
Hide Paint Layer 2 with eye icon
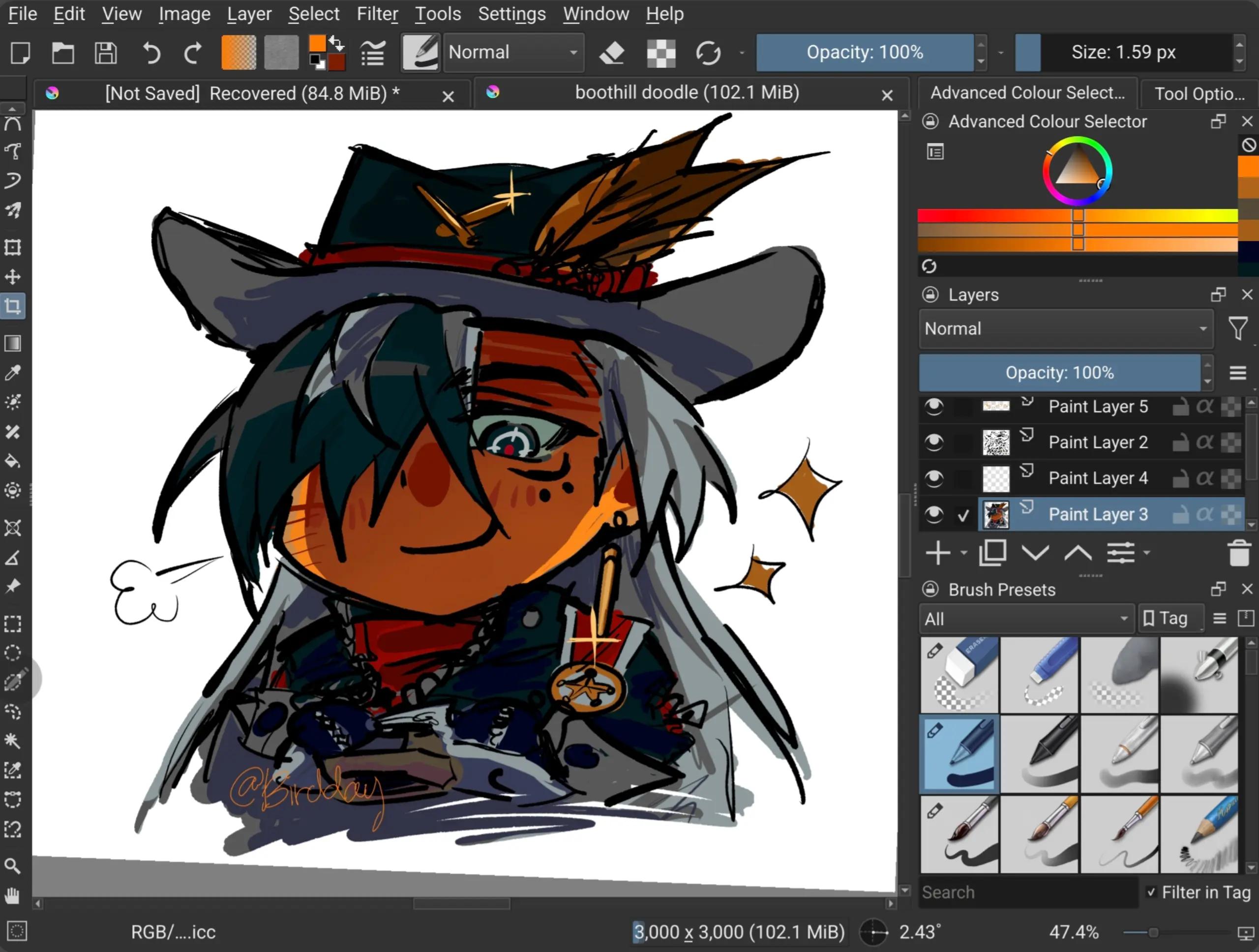pos(934,442)
